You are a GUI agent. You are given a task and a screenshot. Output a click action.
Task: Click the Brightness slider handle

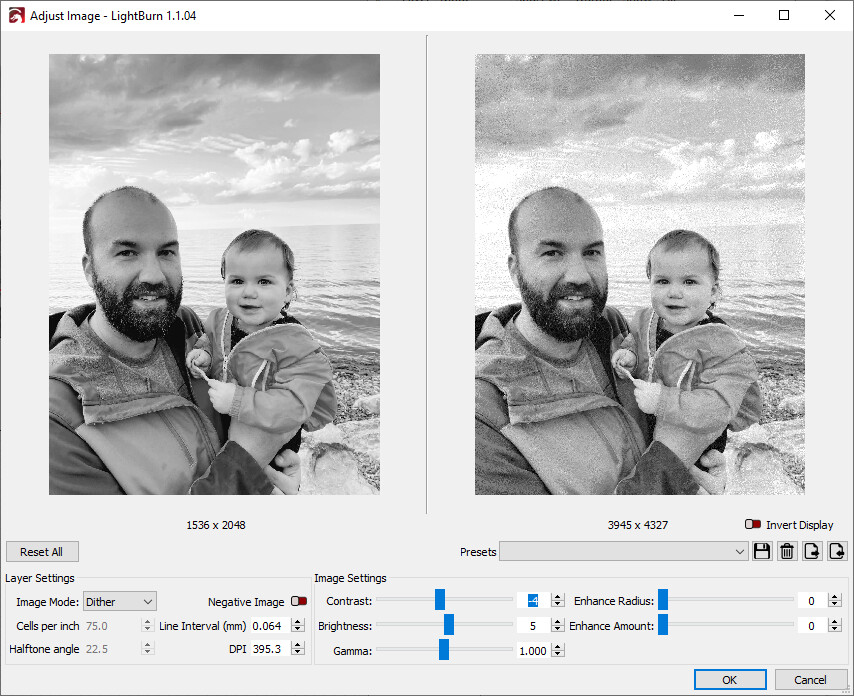coord(449,625)
